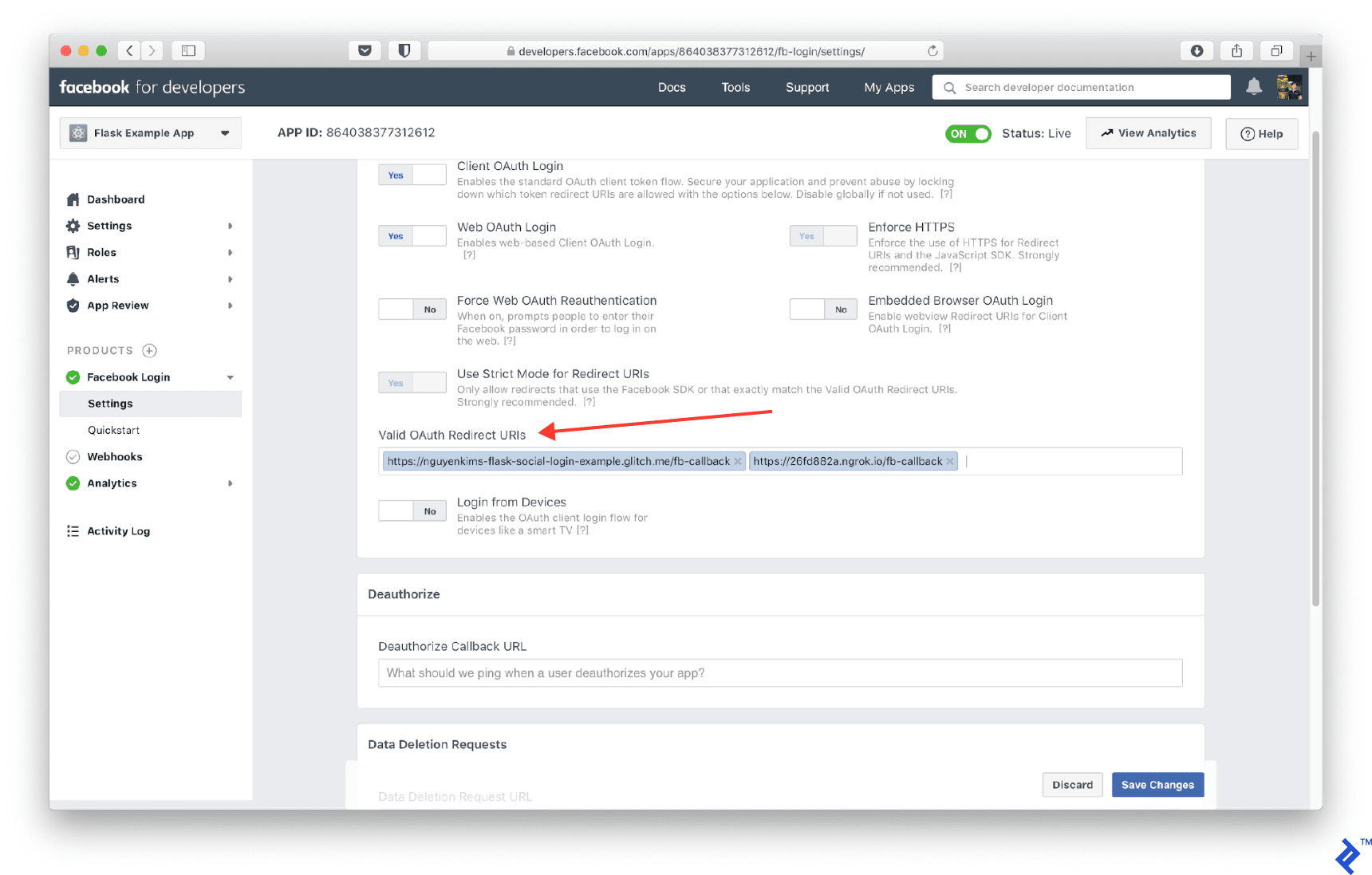Click the Webhooks green checkmark icon

click(73, 456)
